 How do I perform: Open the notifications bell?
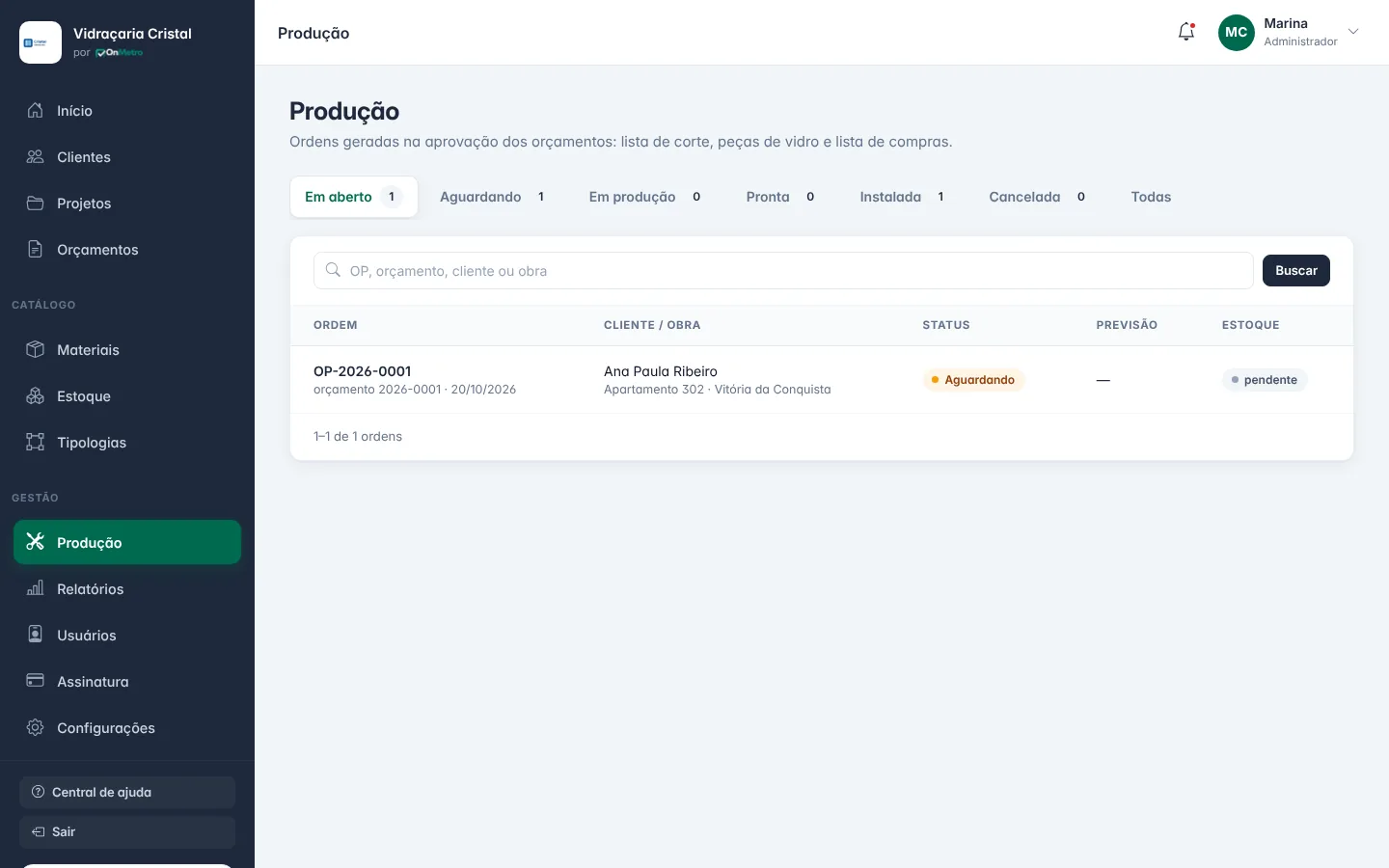[1186, 32]
